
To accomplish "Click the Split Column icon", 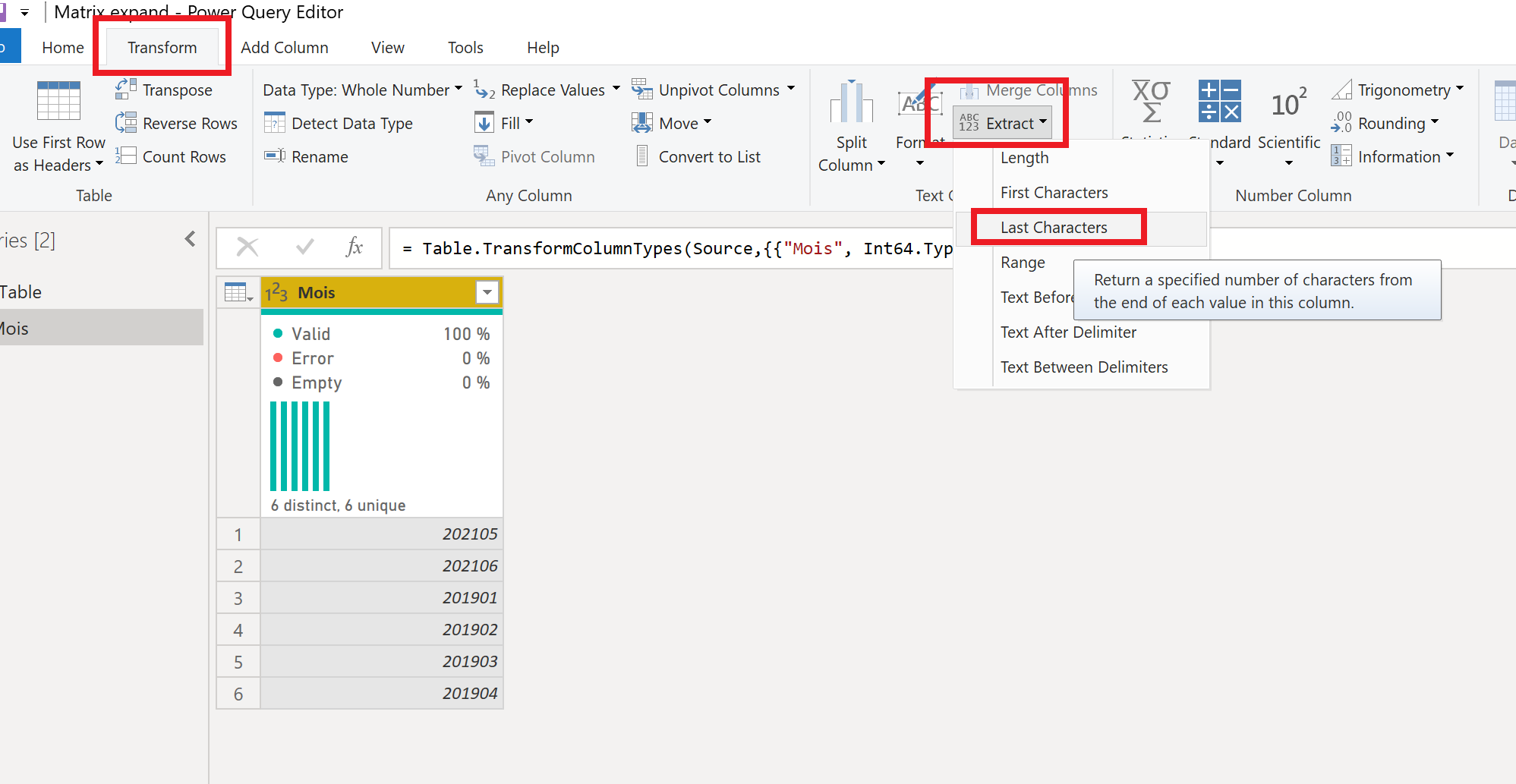I will (x=851, y=102).
